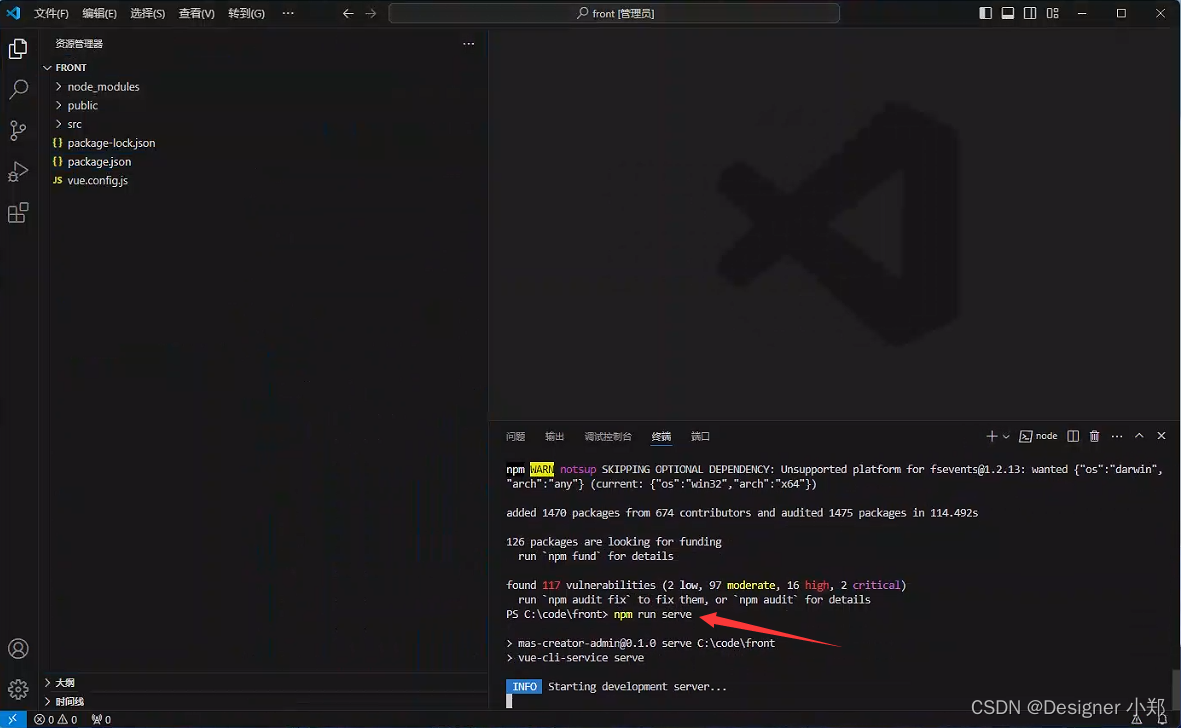Open the notifications bell icon
The height and width of the screenshot is (728, 1181).
click(x=1162, y=719)
